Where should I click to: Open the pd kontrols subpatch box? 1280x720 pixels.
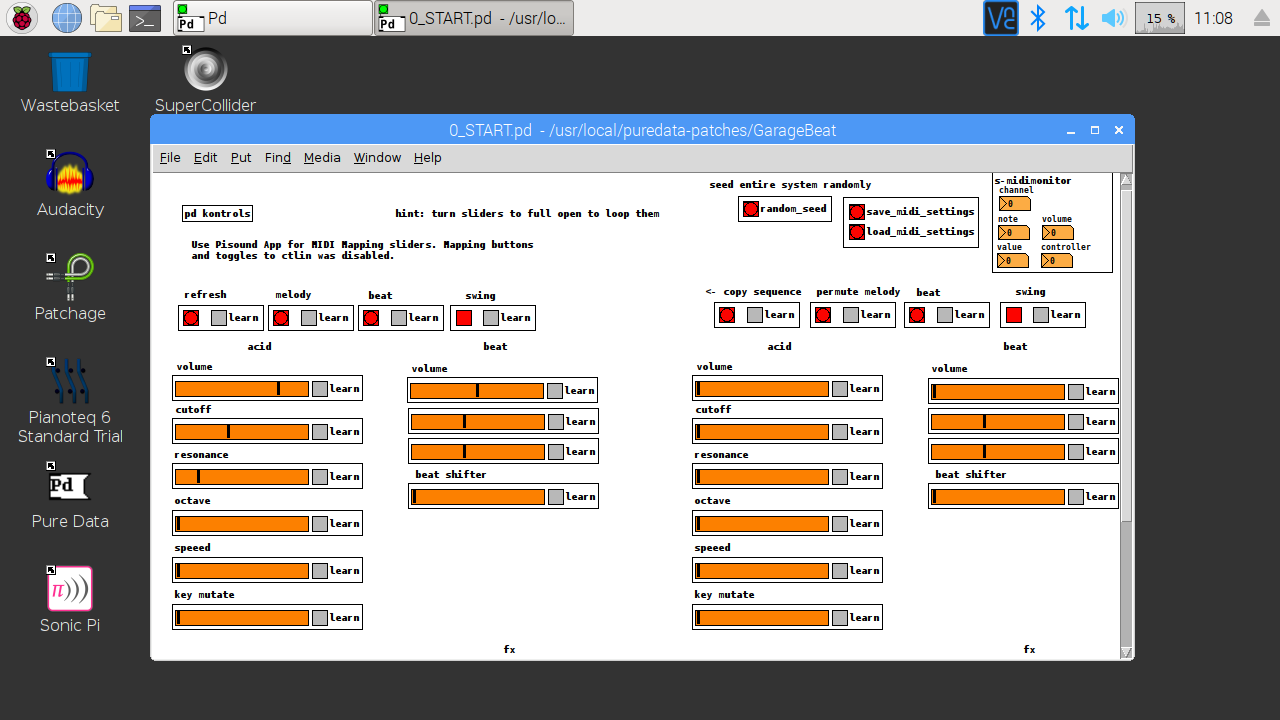pos(217,213)
